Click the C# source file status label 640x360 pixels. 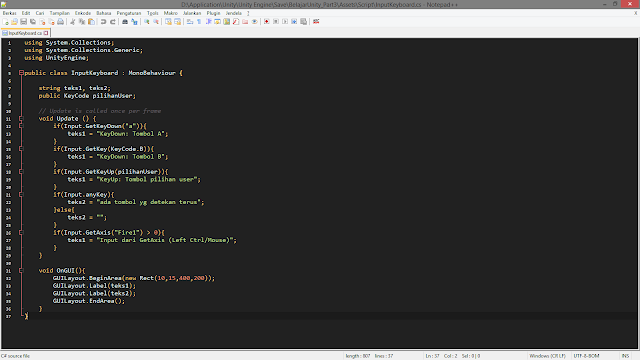coord(16,356)
